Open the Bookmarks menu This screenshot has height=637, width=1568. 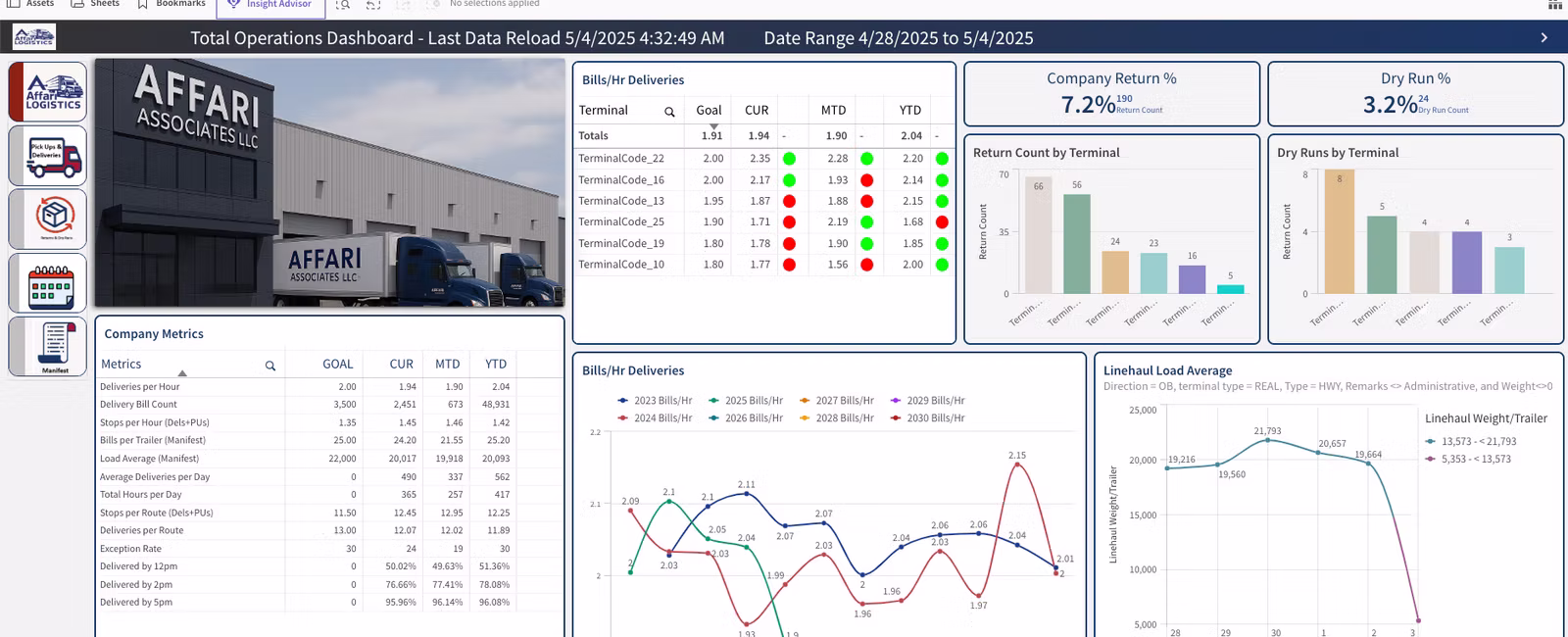(171, 4)
